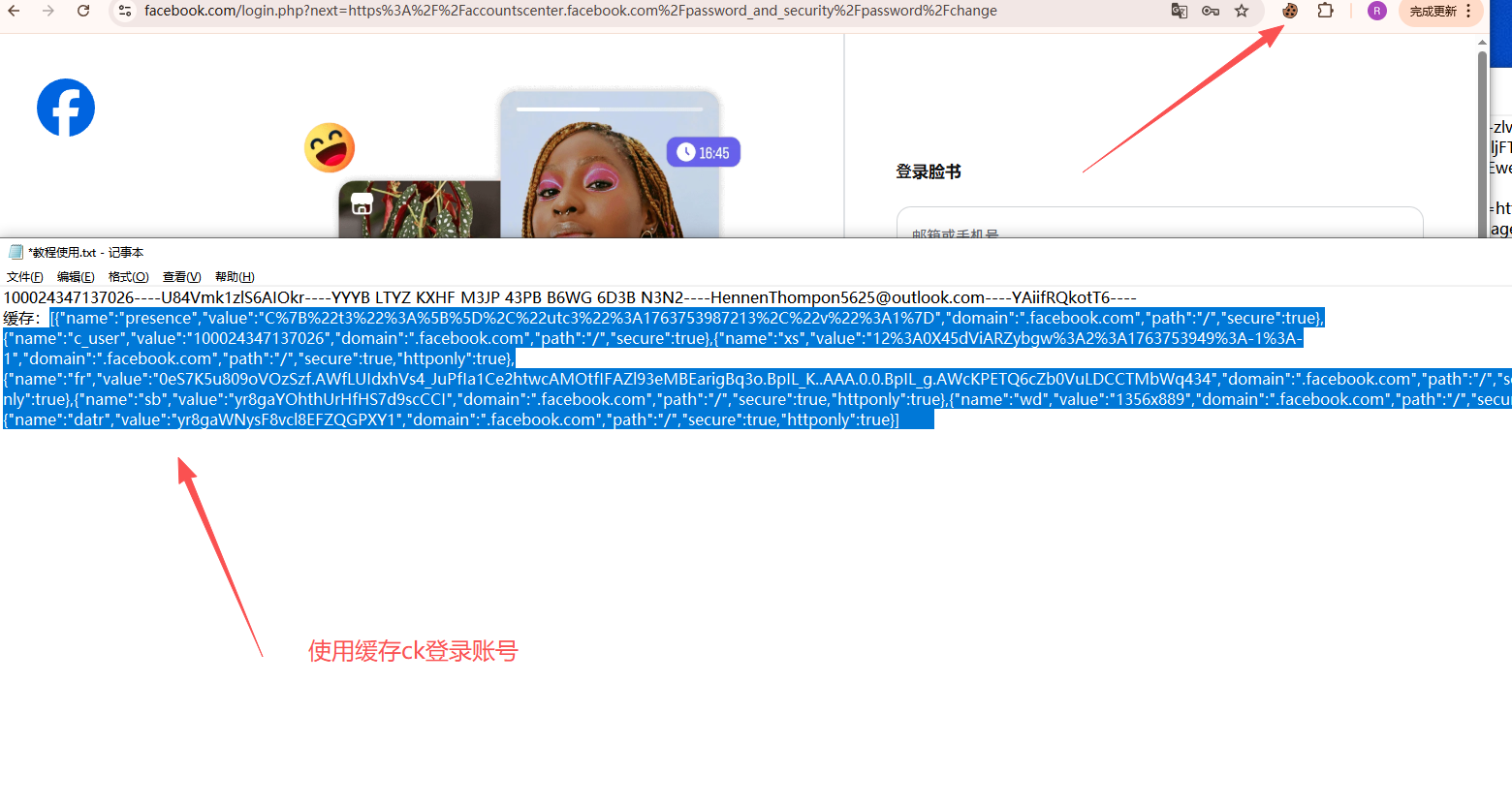Open the saved passwords key icon
1512x807 pixels.
[1211, 11]
